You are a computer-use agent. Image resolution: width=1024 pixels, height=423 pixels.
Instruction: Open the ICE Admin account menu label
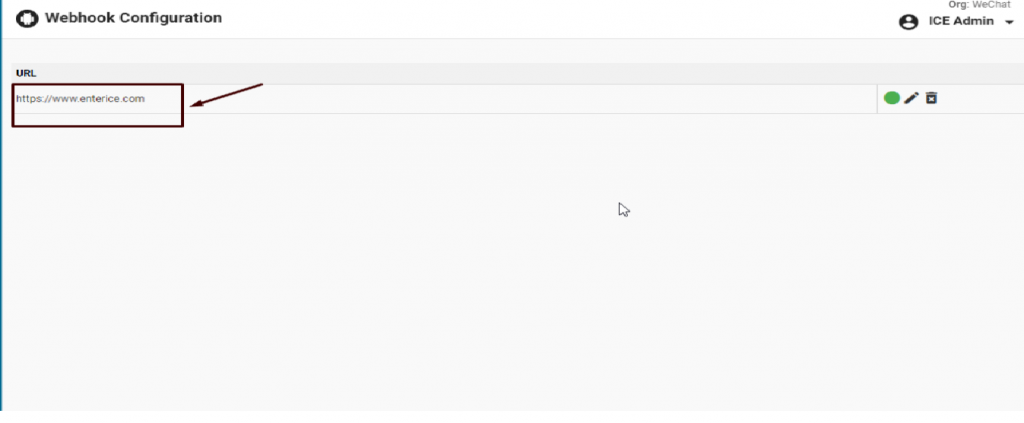coord(961,21)
